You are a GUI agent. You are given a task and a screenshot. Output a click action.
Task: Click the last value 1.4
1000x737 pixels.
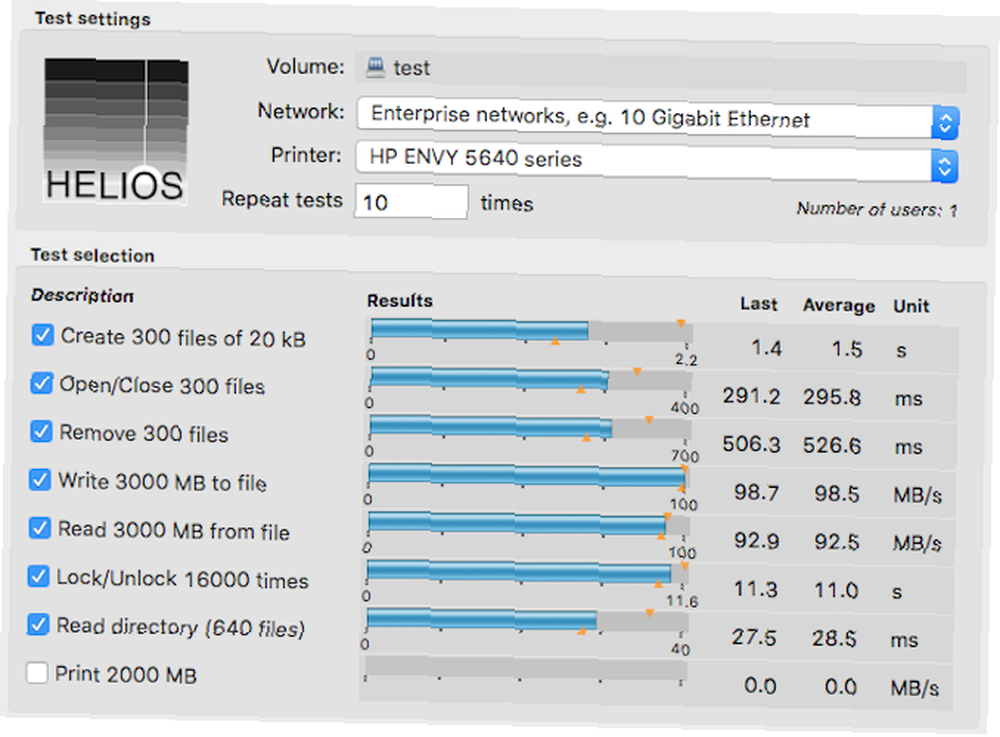point(766,348)
